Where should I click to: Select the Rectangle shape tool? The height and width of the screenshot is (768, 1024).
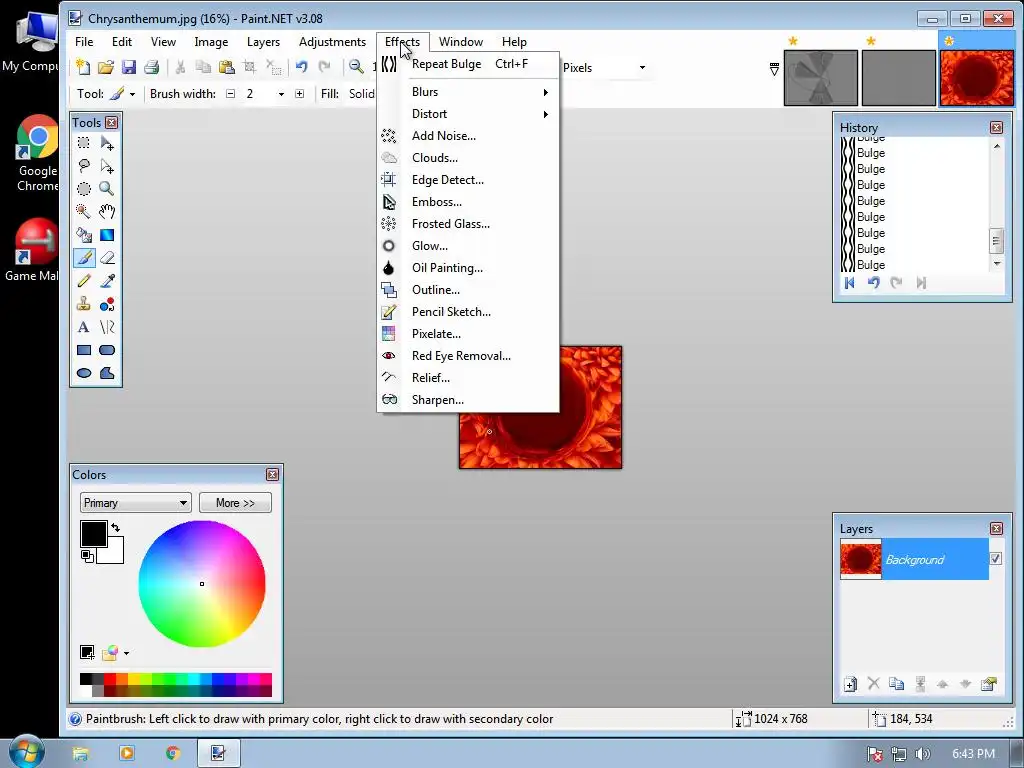84,350
